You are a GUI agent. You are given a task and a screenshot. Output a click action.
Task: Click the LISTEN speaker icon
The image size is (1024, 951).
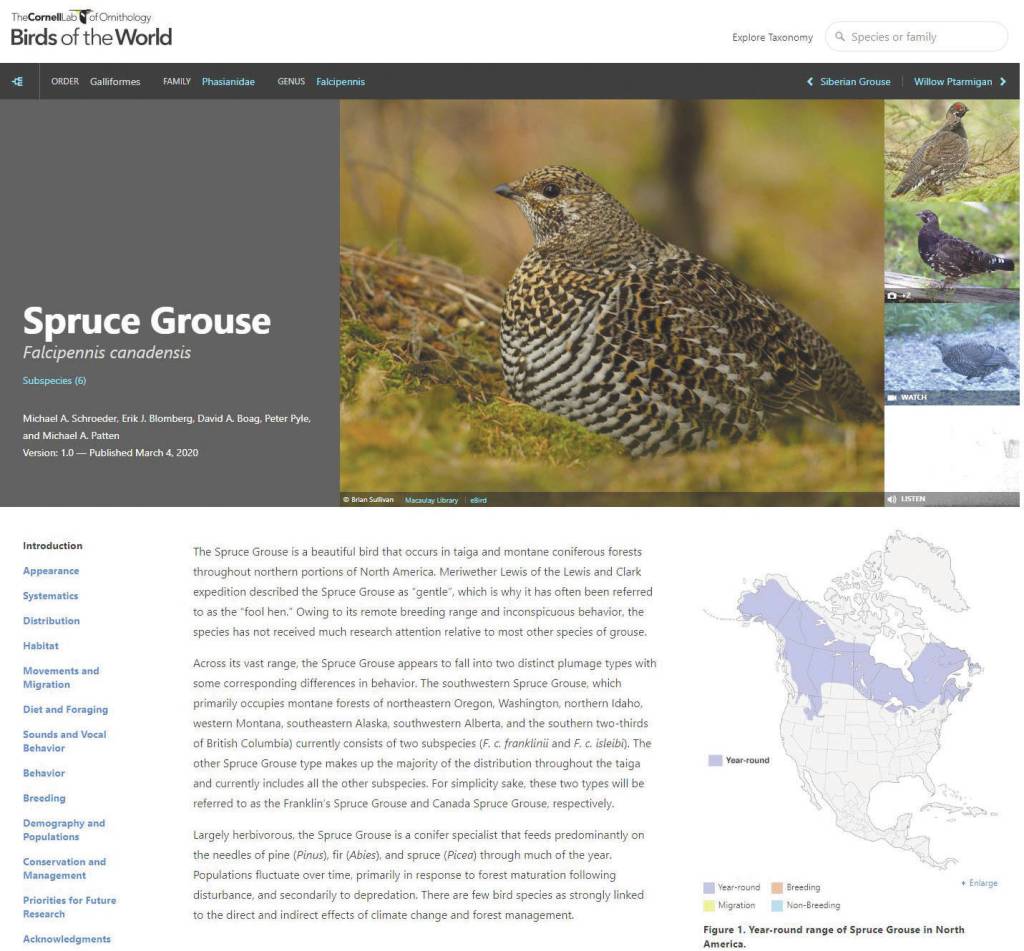[891, 499]
